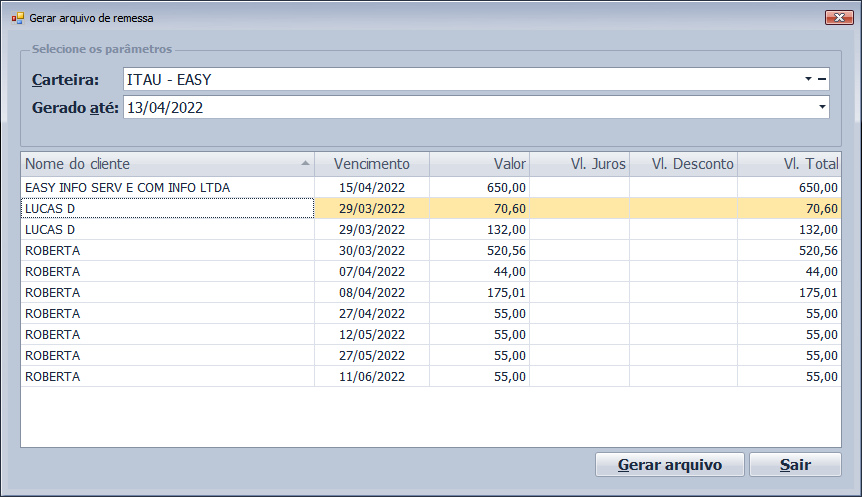Click the Vl. Juros column header
The height and width of the screenshot is (497, 862).
pyautogui.click(x=579, y=164)
